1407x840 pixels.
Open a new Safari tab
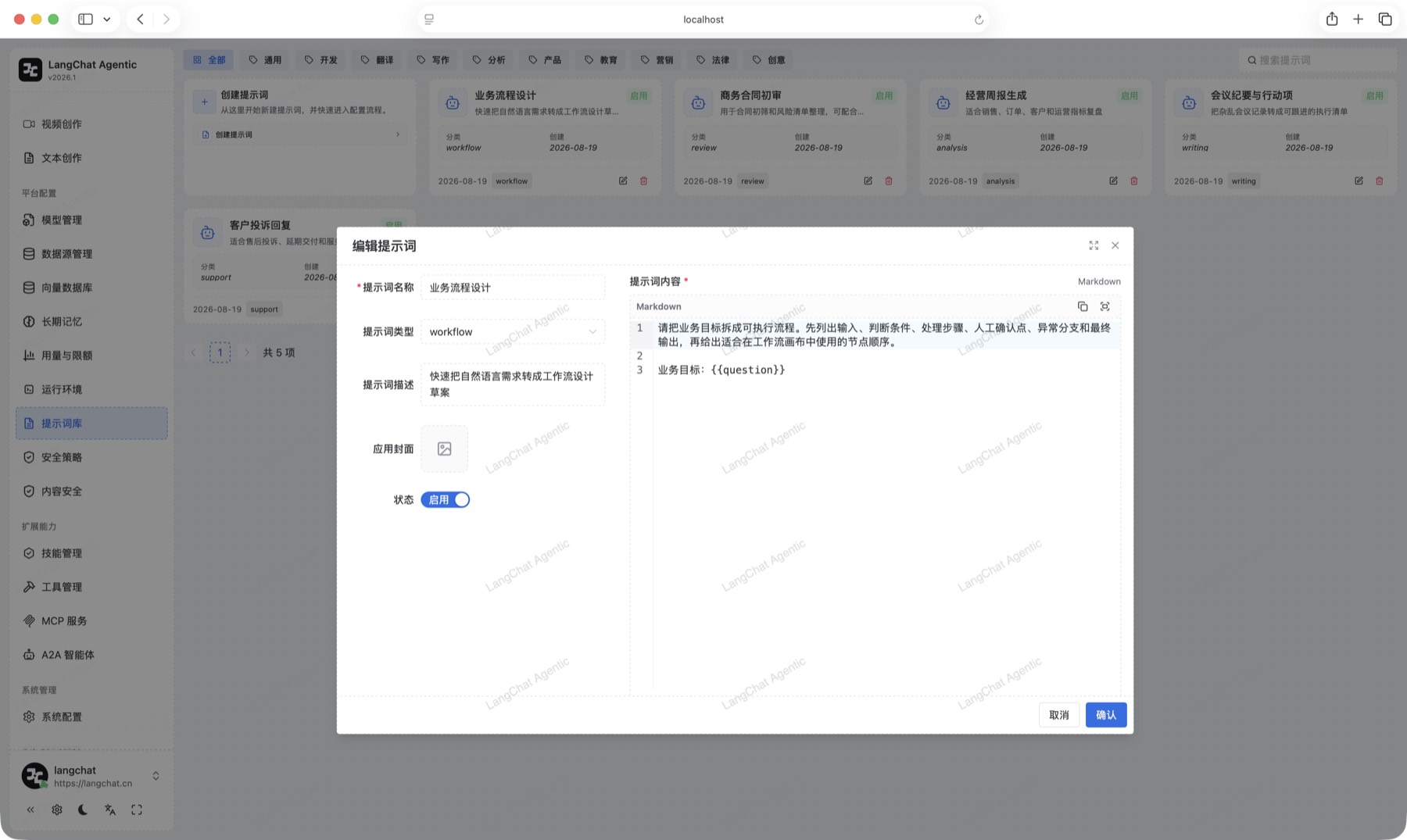click(x=1359, y=19)
